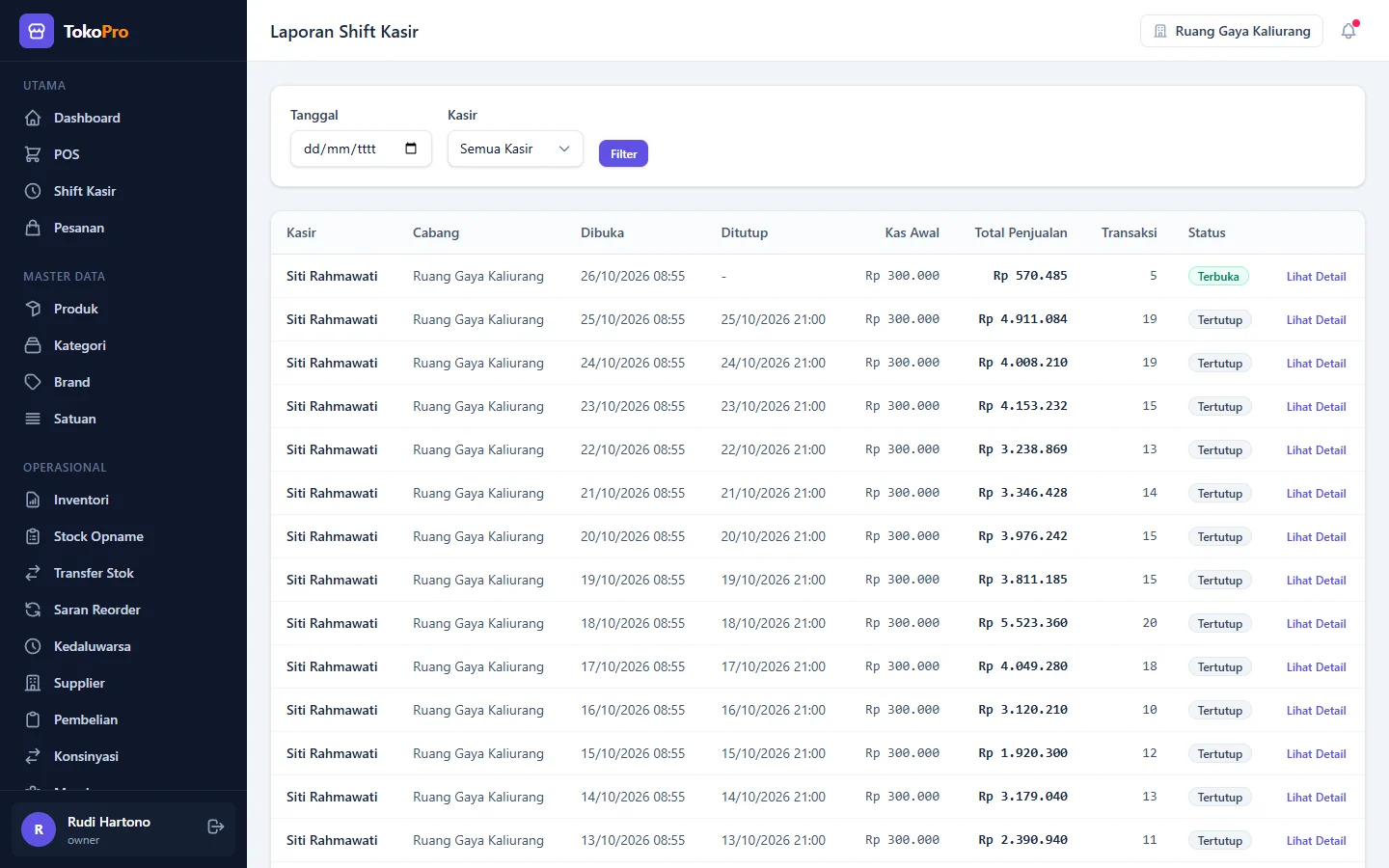Open the Semua Kasir dropdown
The image size is (1389, 868).
tap(515, 149)
